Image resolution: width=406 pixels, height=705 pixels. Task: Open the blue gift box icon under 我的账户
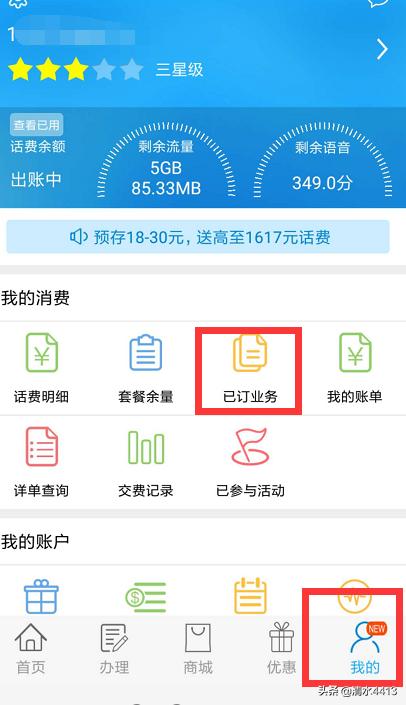click(41, 596)
